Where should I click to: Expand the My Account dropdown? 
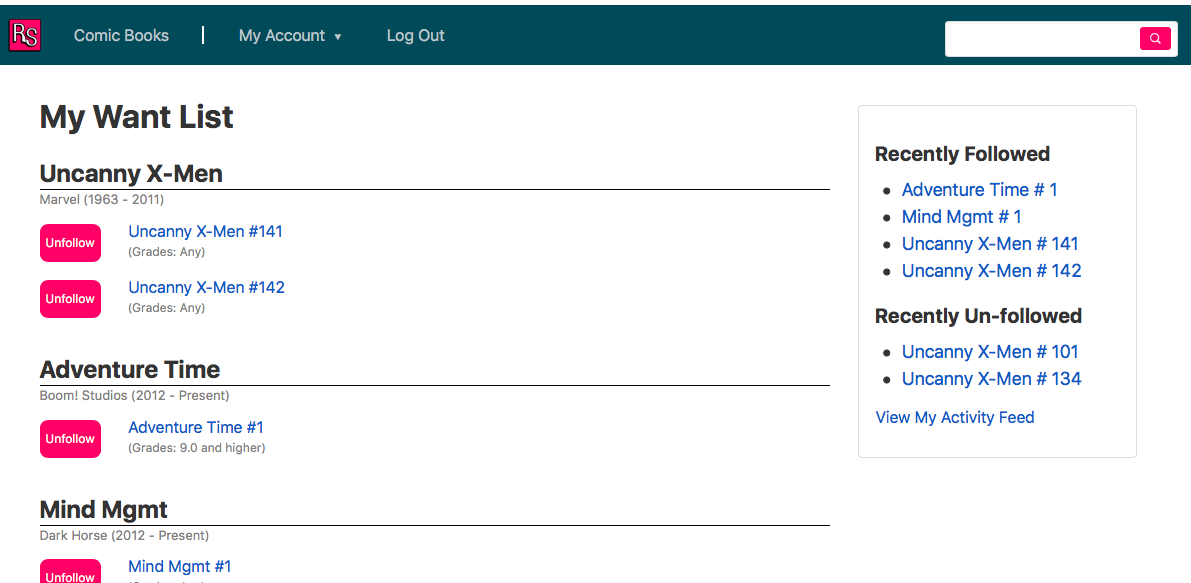290,36
